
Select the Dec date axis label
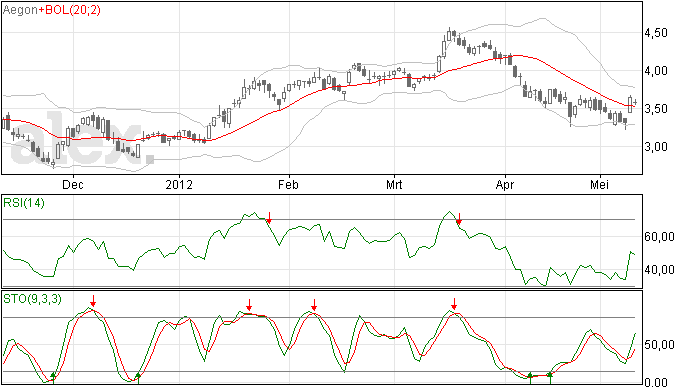(73, 184)
